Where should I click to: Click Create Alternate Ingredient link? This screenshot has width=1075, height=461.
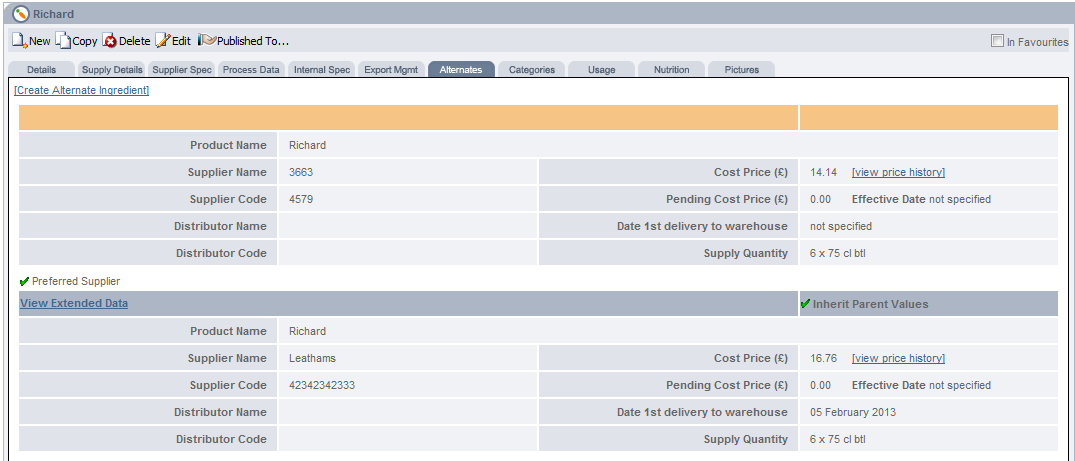(82, 90)
